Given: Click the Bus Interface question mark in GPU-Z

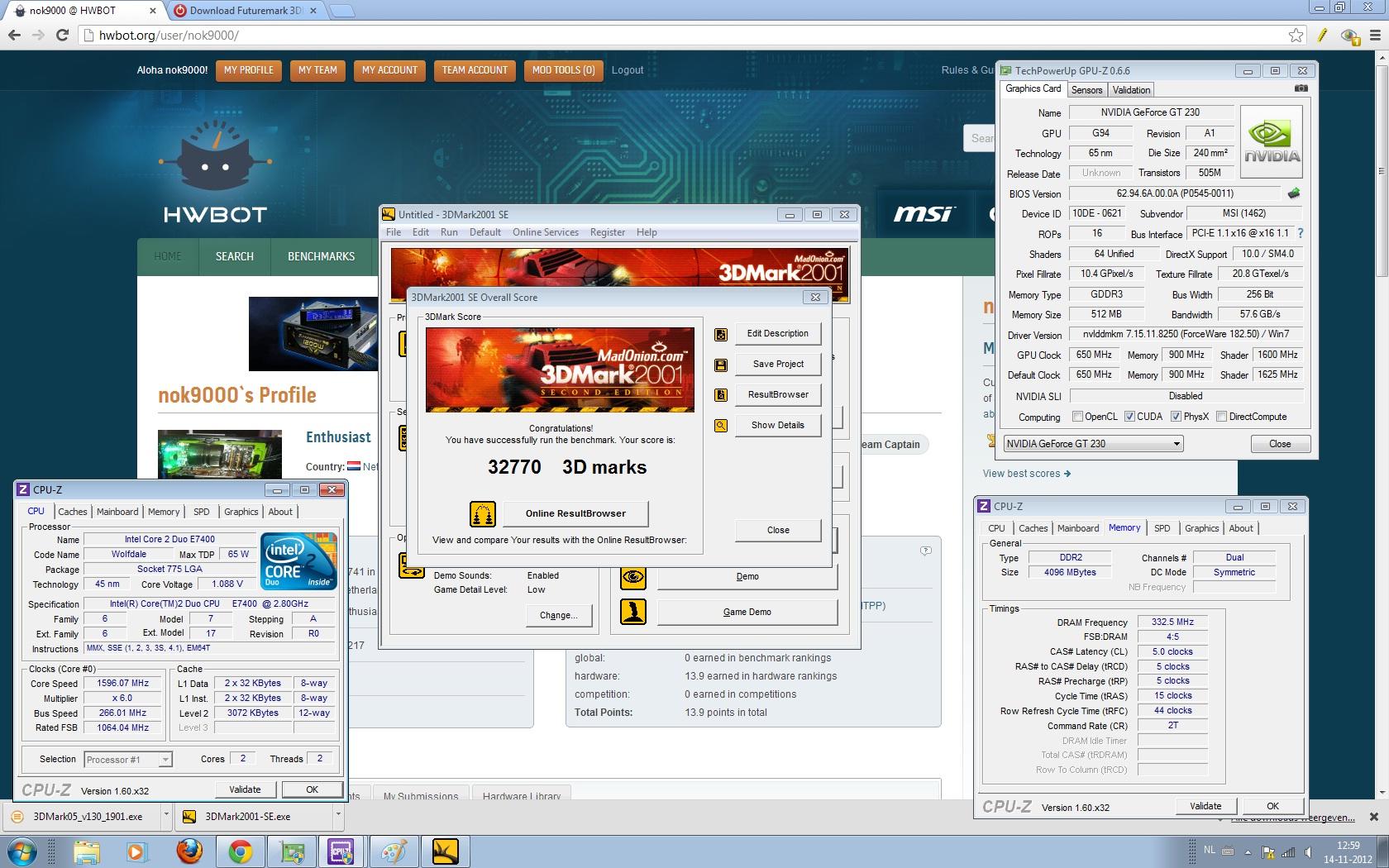Looking at the screenshot, I should 1301,233.
